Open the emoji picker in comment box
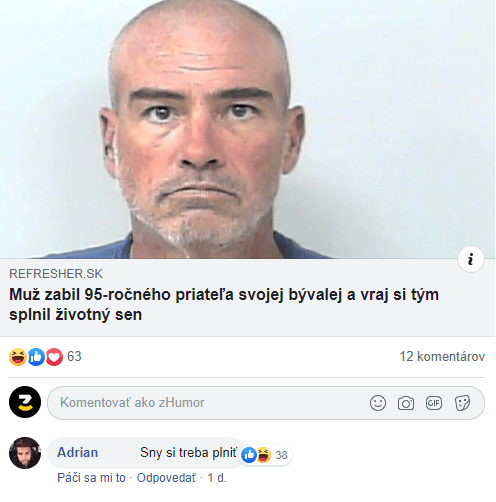The image size is (496, 502). [x=378, y=403]
